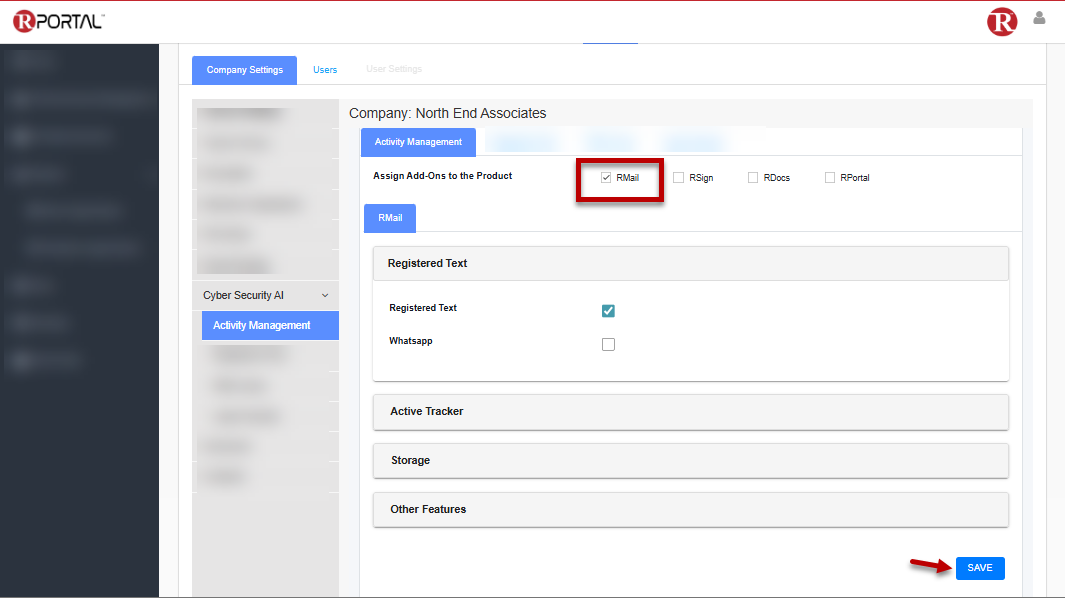Uncheck the Registered Text checkbox
1065x598 pixels.
608,311
